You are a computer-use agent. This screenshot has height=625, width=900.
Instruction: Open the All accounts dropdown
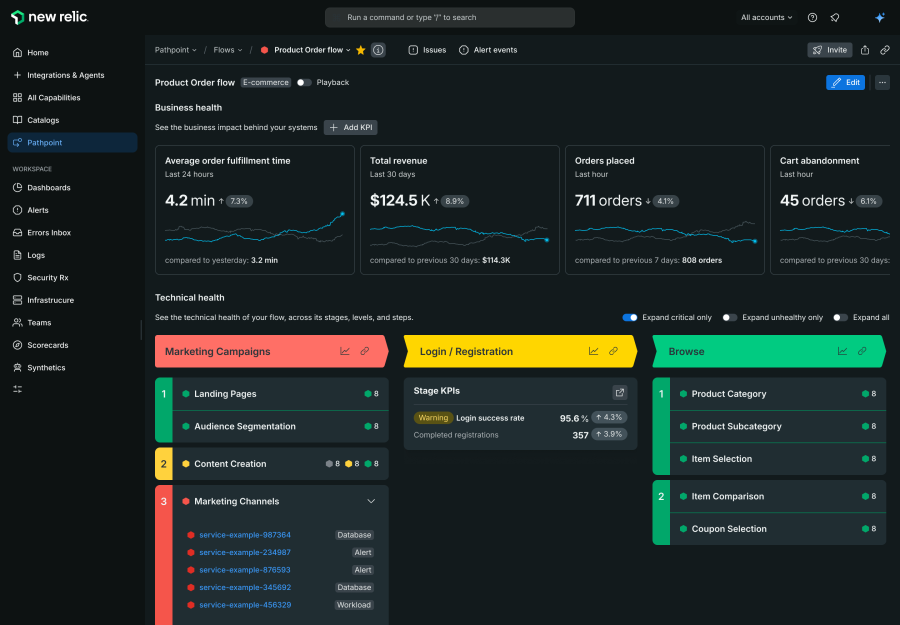point(766,17)
